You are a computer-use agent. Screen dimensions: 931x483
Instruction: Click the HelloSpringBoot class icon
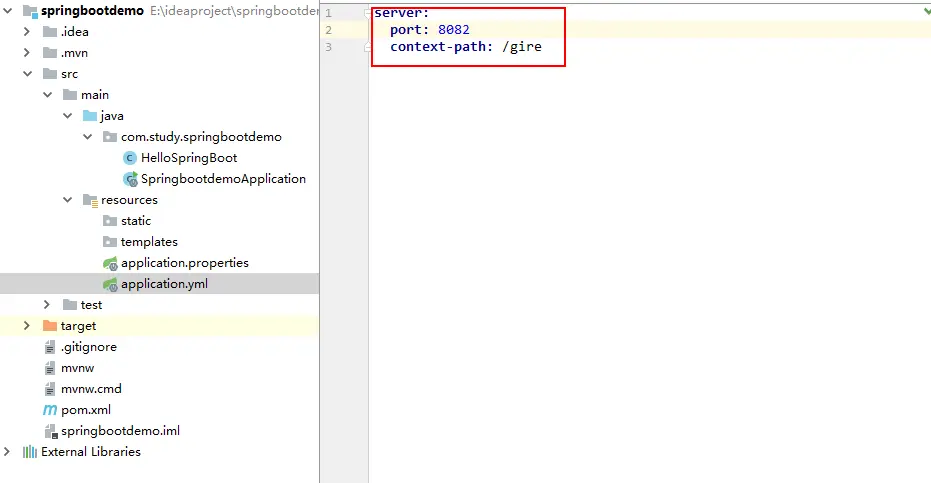click(129, 158)
